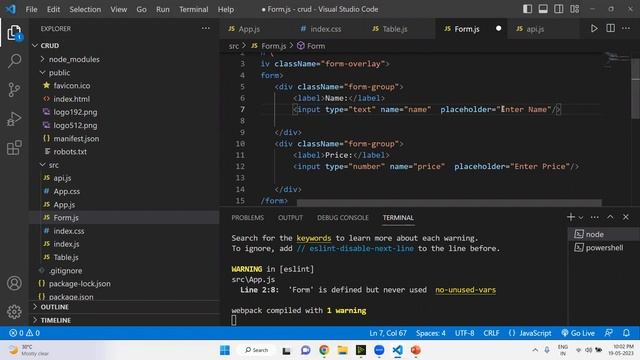Switch to the OUTPUT panel tab
Image resolution: width=640 pixels, height=360 pixels.
(x=290, y=218)
